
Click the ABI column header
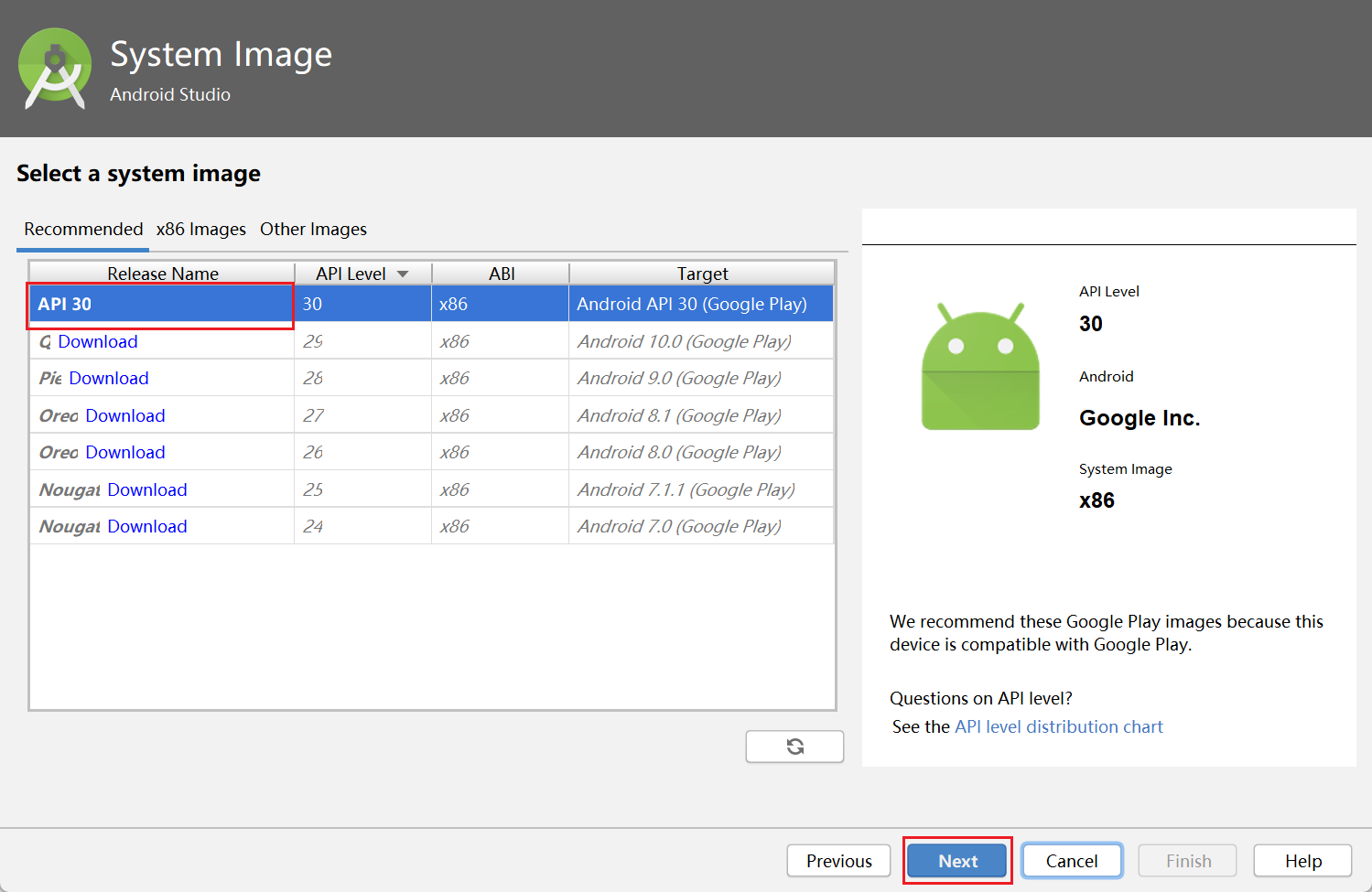point(501,274)
